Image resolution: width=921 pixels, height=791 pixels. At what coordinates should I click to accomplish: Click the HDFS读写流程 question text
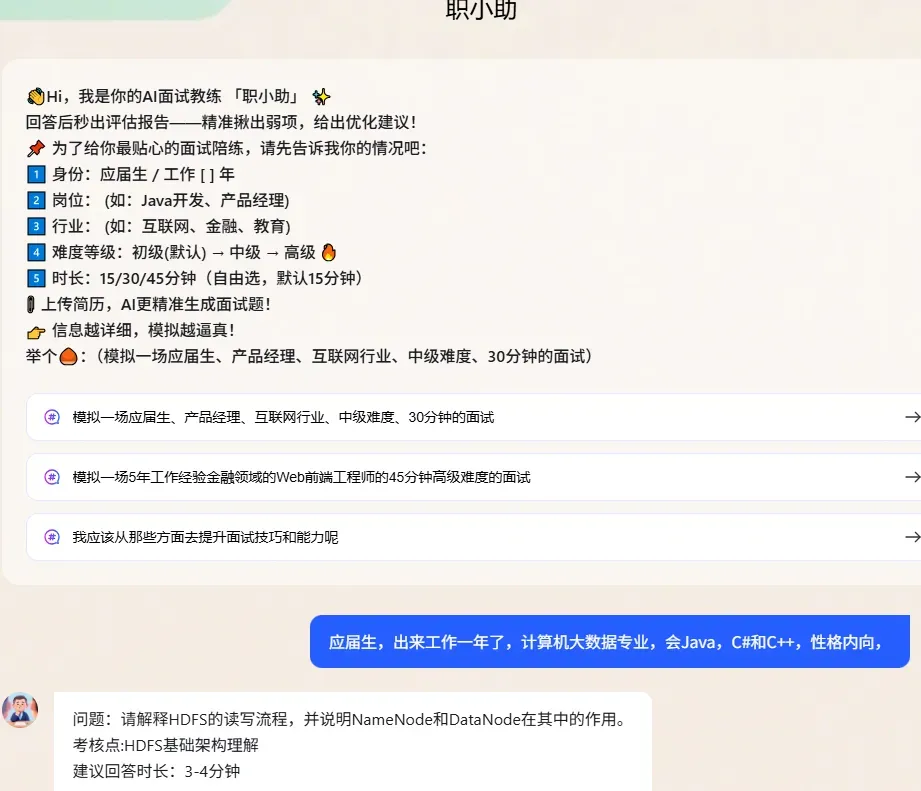pos(352,719)
